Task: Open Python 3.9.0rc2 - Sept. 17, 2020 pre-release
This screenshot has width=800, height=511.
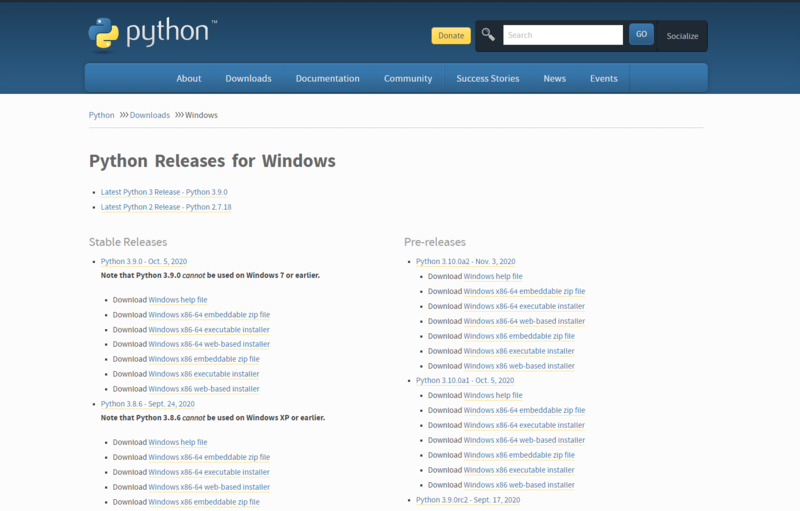Action: [x=468, y=500]
